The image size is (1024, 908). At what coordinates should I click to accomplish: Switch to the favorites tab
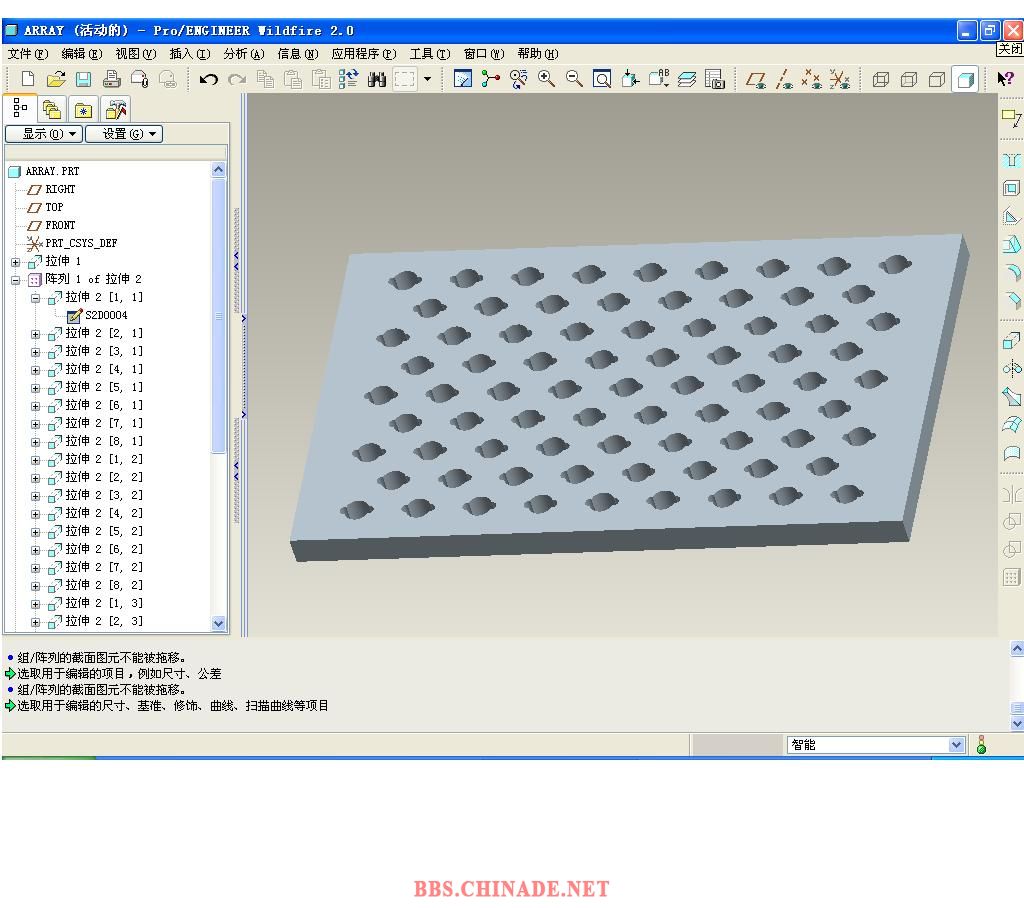(84, 109)
